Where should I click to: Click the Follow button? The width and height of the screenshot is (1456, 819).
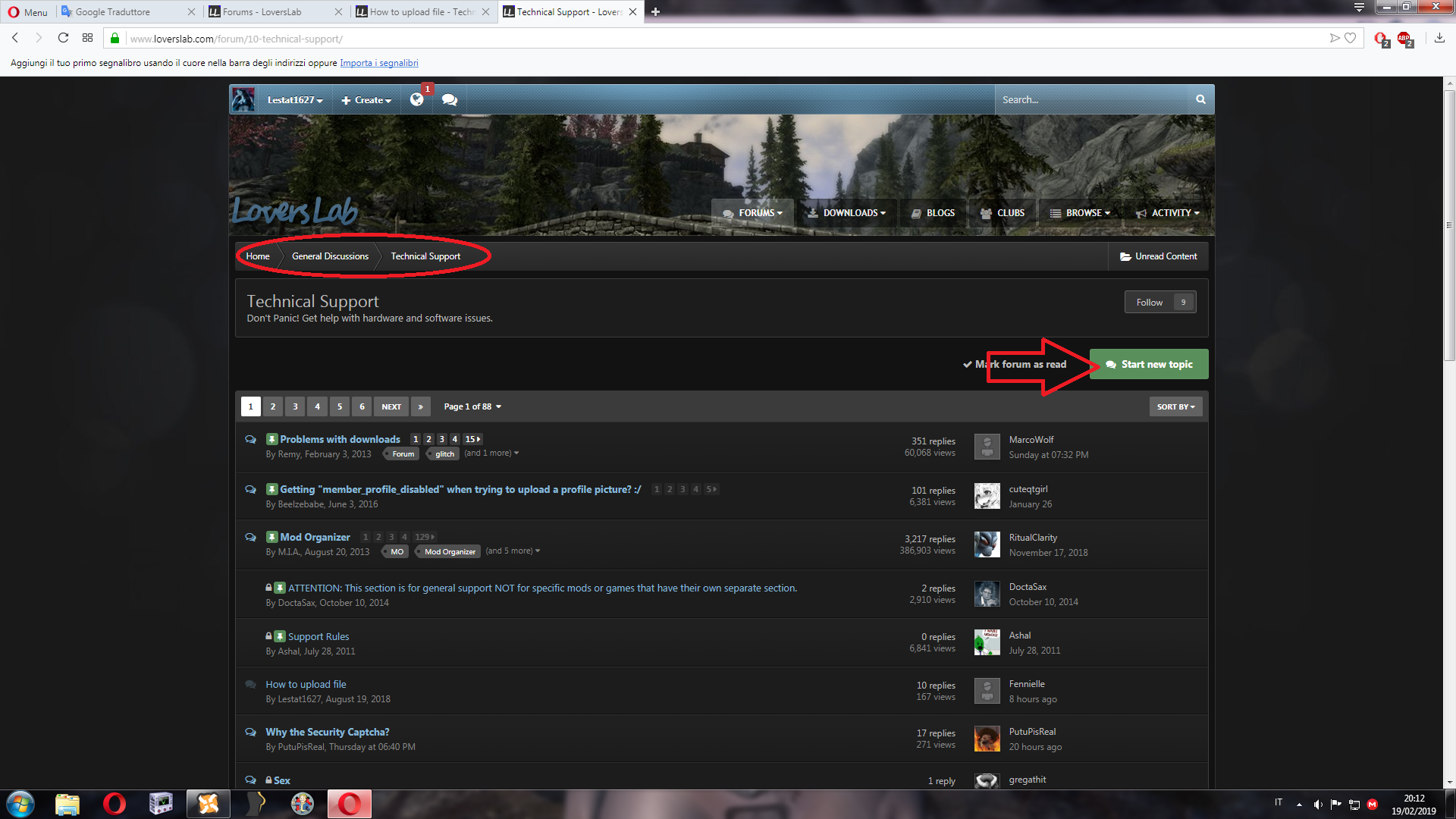tap(1160, 302)
